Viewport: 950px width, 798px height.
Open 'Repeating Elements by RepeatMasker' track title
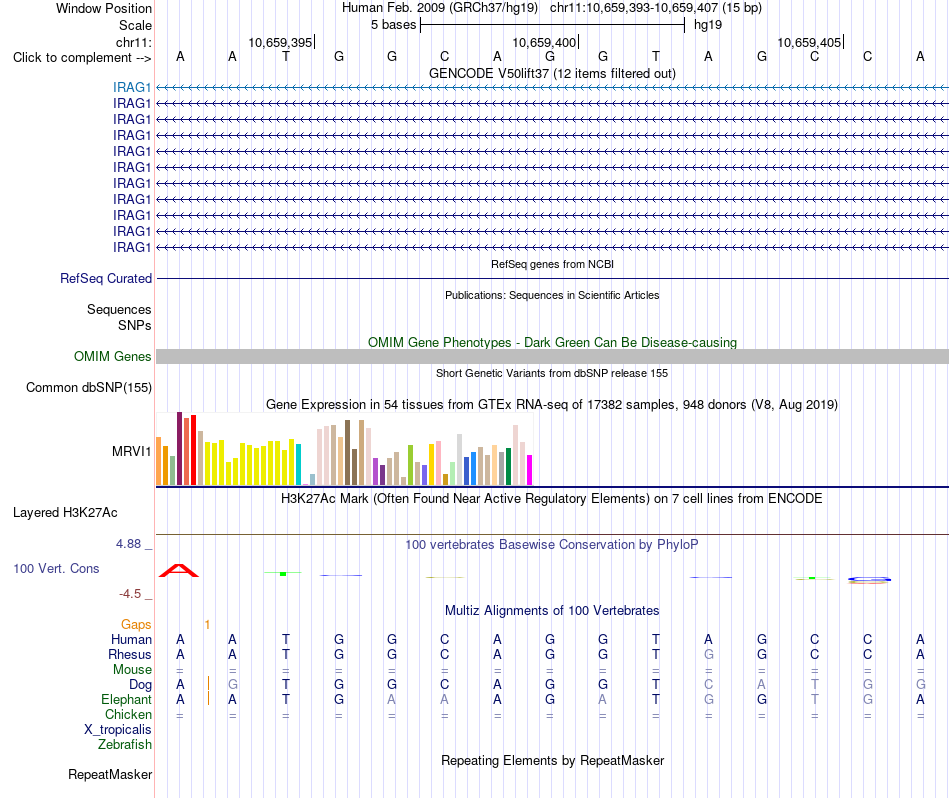tap(552, 760)
